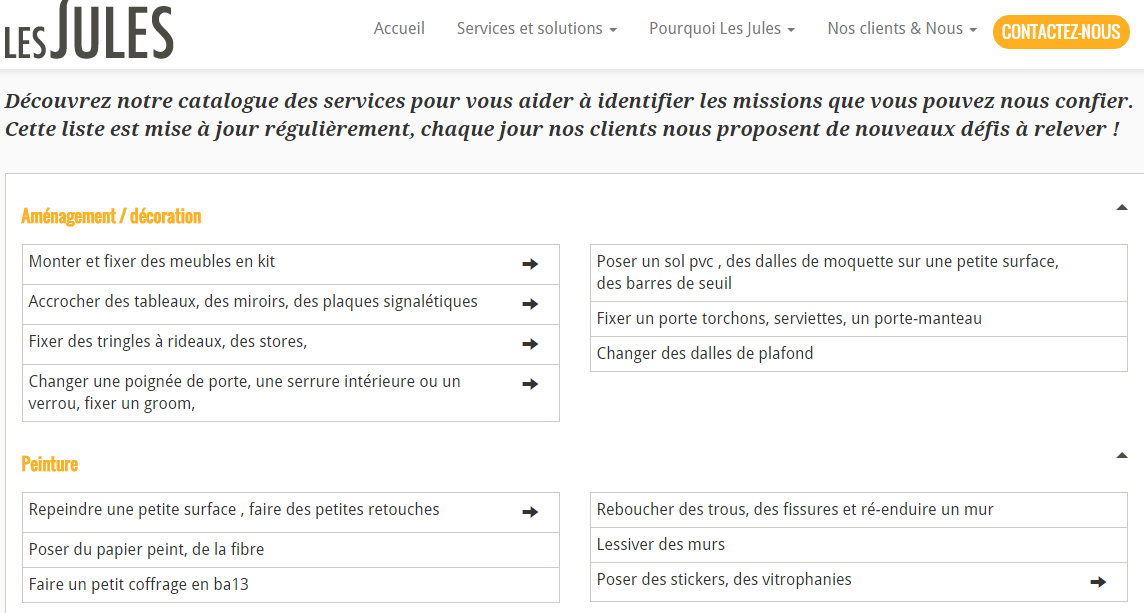This screenshot has width=1144, height=613.
Task: Click arrow next to Fixer des tringles
Action: tap(530, 344)
